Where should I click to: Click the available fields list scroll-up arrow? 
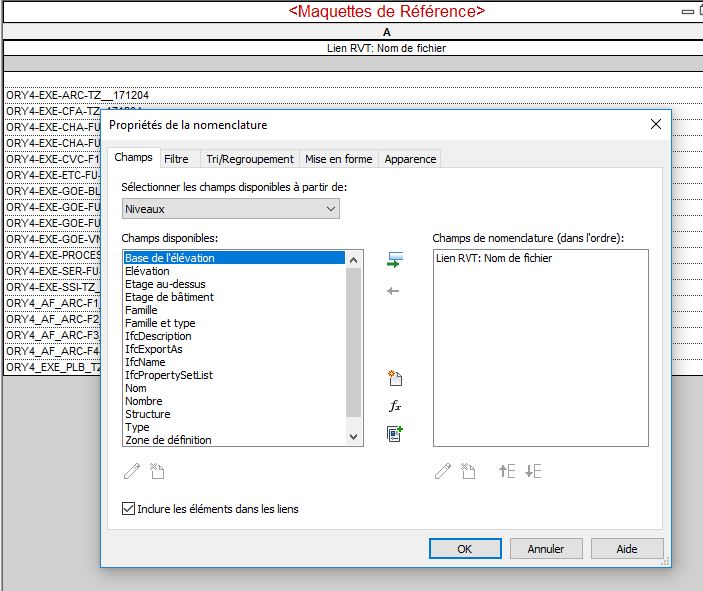coord(353,258)
